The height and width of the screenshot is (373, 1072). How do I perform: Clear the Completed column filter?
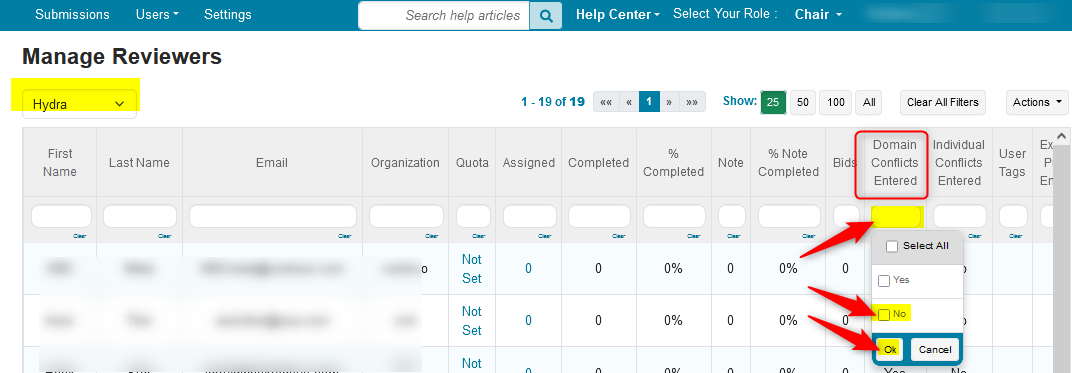point(618,236)
